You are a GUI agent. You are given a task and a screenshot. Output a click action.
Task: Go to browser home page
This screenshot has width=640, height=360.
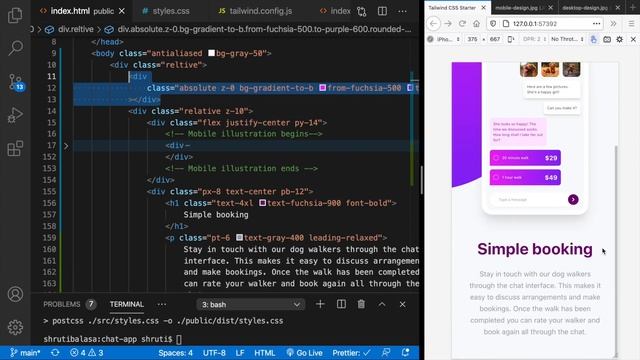(476, 24)
